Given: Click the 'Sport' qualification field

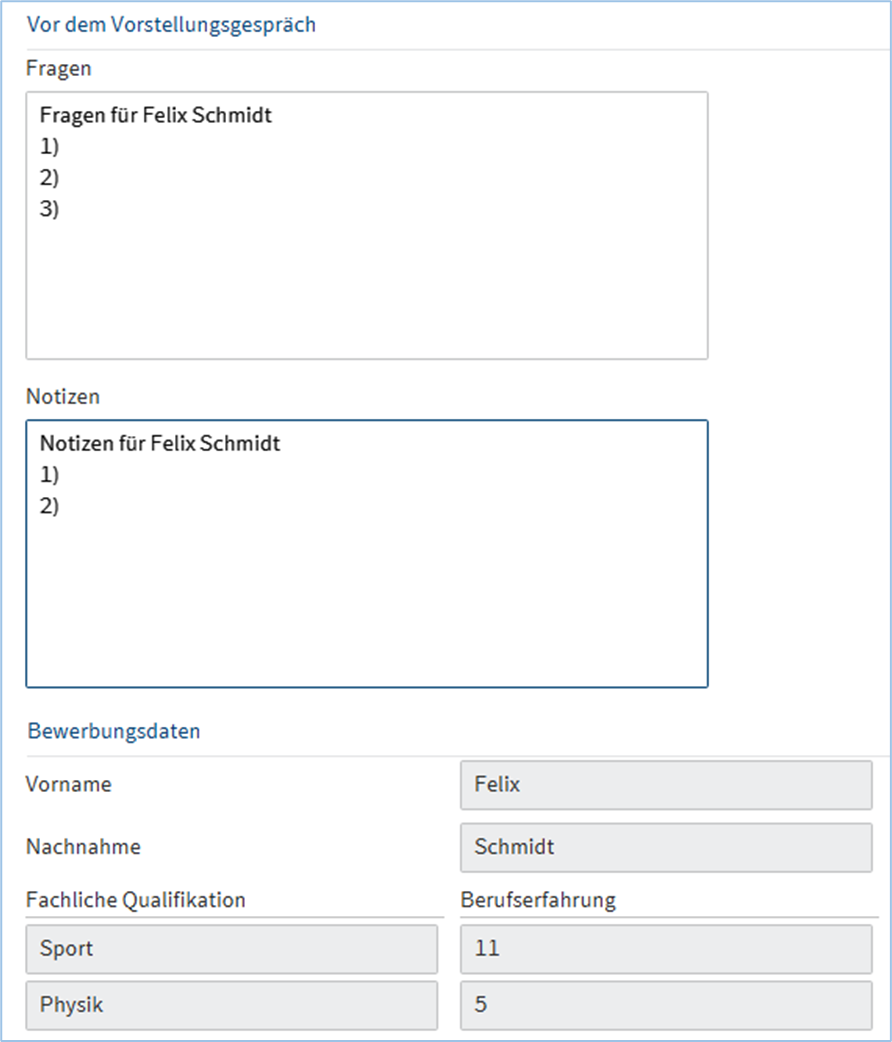Looking at the screenshot, I should (x=231, y=949).
